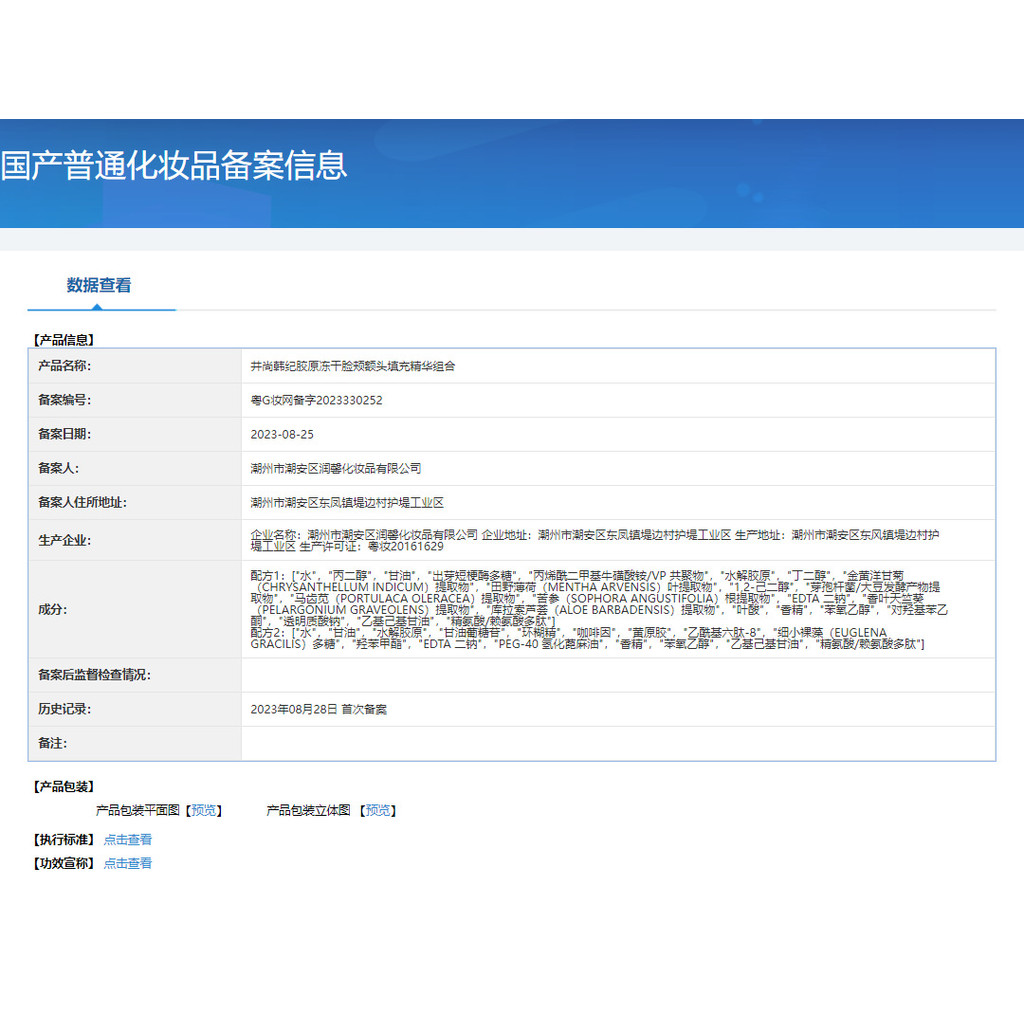The height and width of the screenshot is (1024, 1024).
Task: Click the filing date 2023-08-25
Action: tap(282, 434)
